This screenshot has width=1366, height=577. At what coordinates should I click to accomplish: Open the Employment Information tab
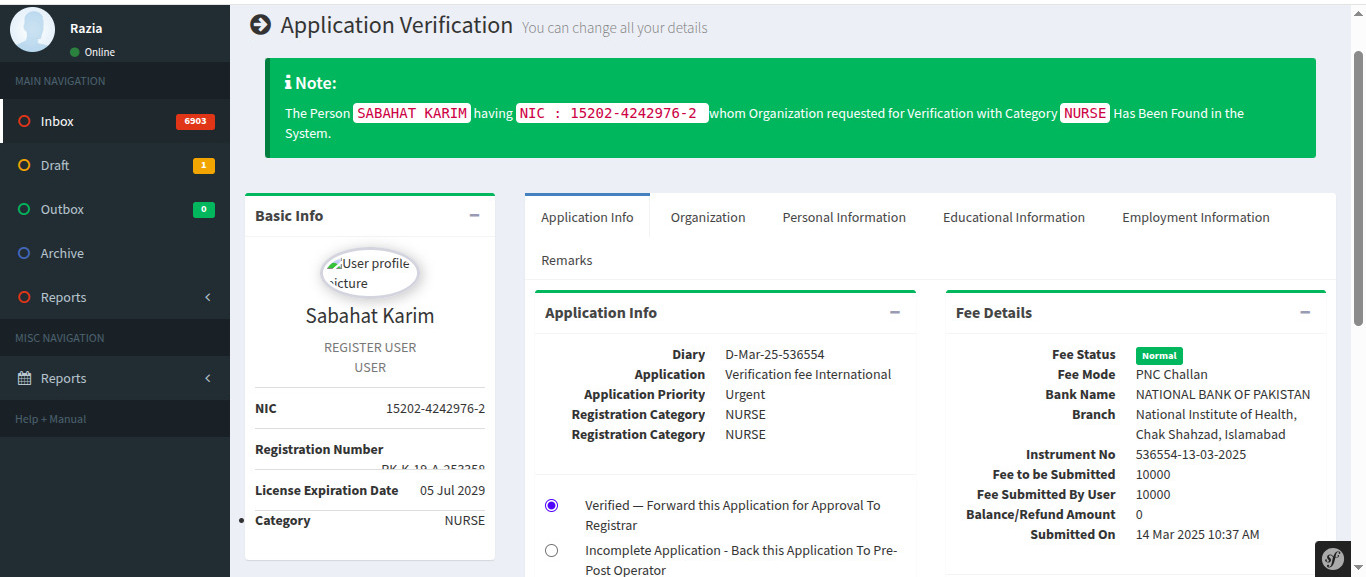1196,217
